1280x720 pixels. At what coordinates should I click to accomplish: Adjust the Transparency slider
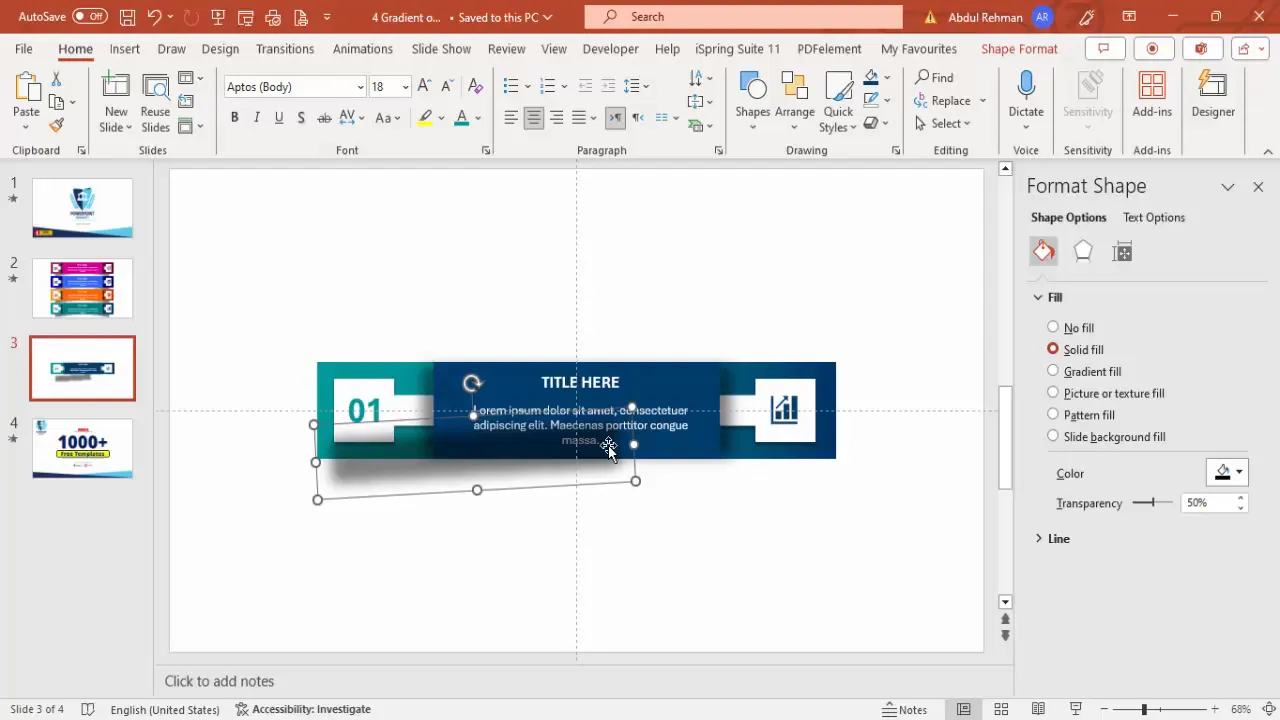(1152, 503)
